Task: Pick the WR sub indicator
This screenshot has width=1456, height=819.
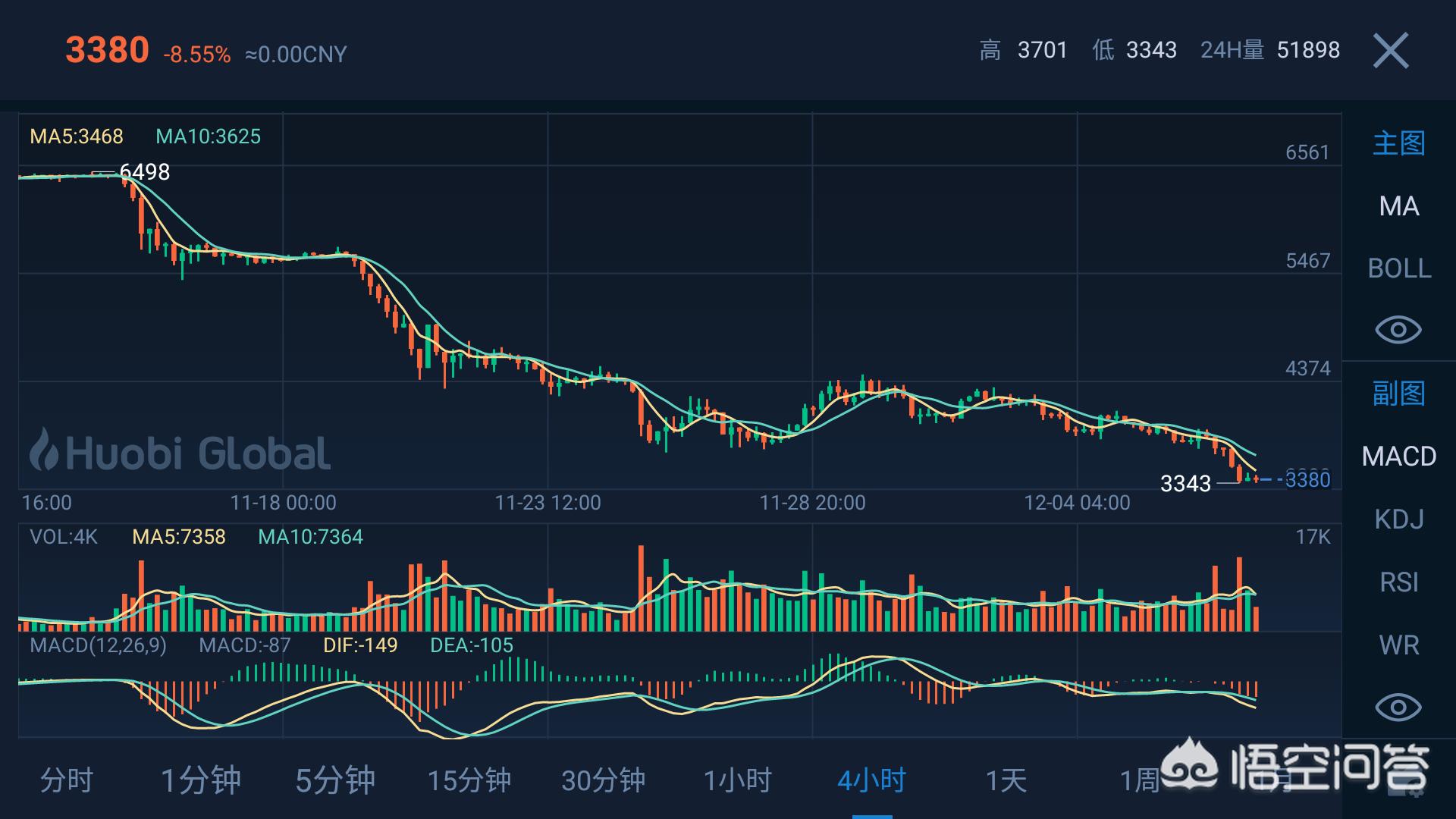Action: coord(1398,645)
